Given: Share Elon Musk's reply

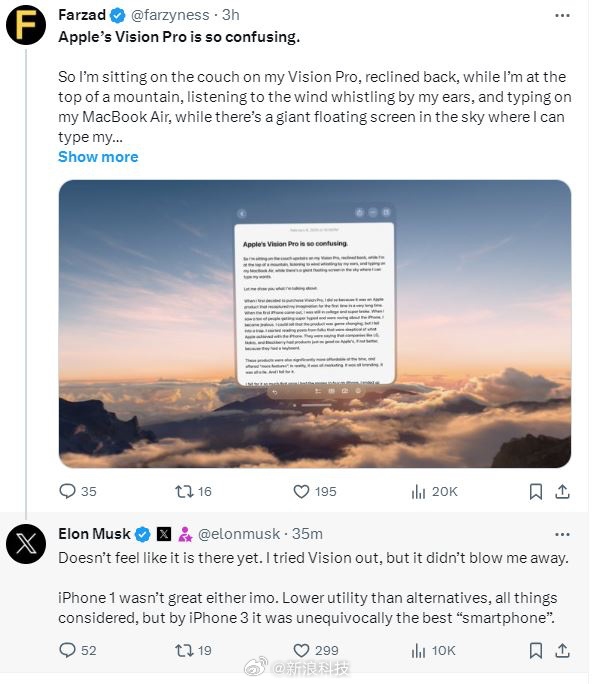Looking at the screenshot, I should pos(562,650).
